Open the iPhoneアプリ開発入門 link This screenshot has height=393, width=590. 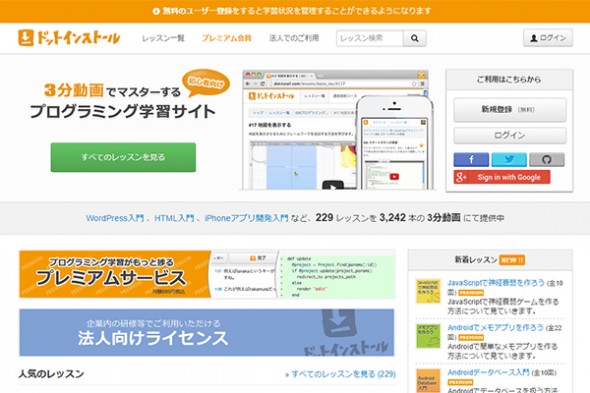pos(246,218)
